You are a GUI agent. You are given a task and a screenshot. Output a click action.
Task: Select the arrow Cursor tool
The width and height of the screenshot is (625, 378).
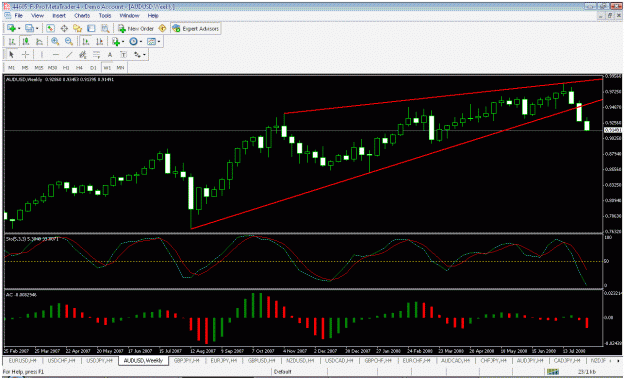coord(11,55)
